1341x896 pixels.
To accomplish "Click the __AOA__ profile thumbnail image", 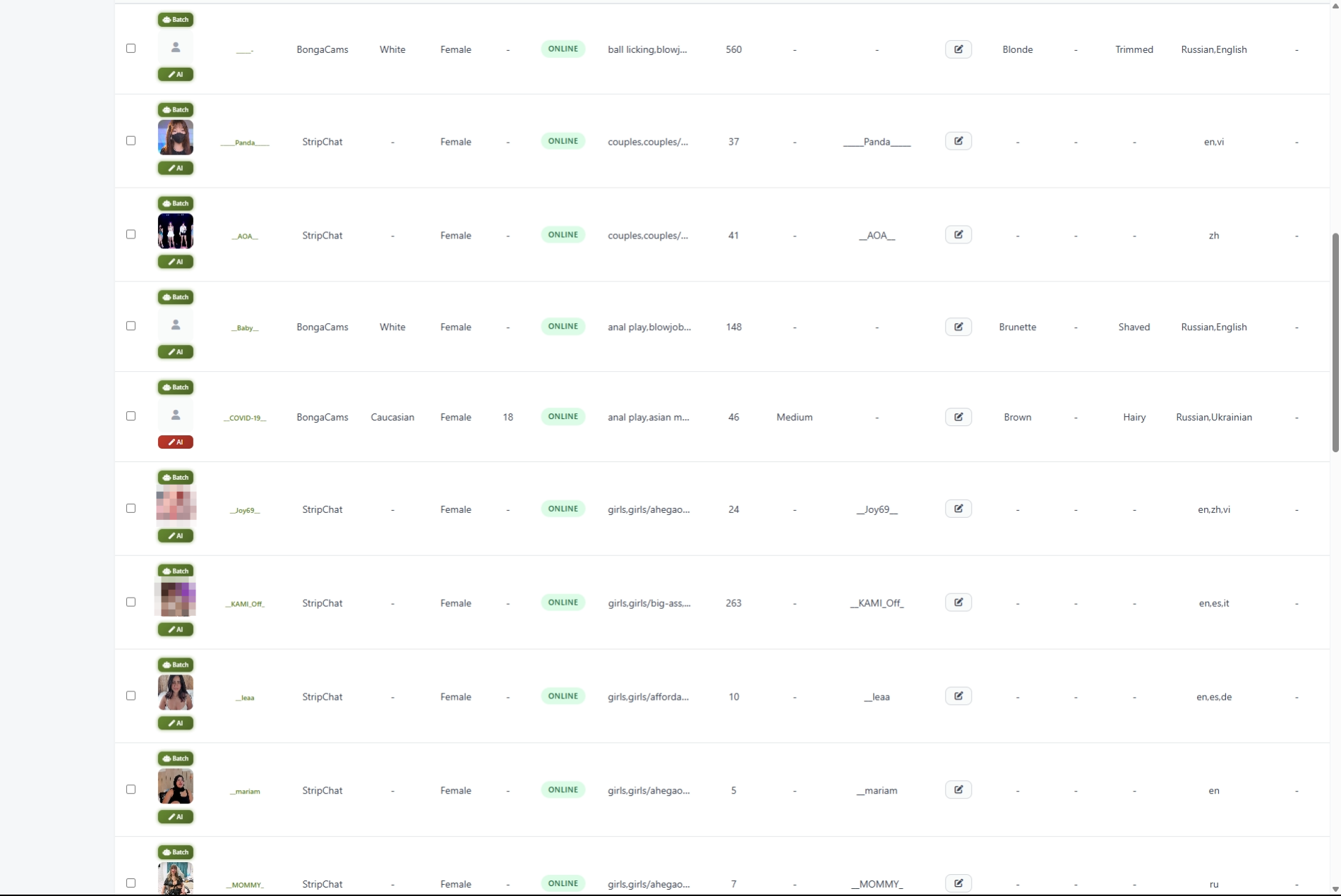I will click(175, 231).
